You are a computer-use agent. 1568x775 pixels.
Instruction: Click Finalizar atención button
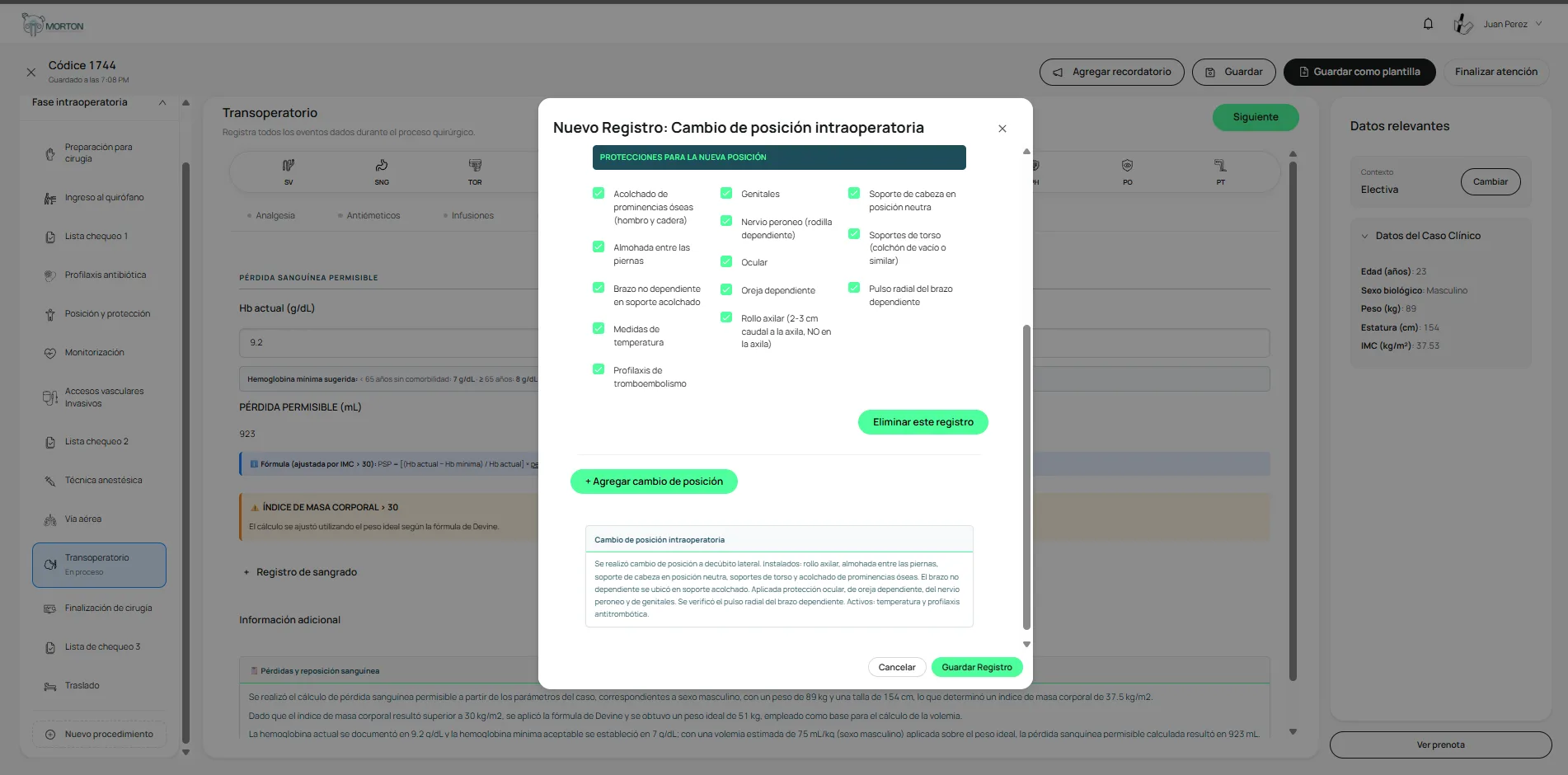1496,72
